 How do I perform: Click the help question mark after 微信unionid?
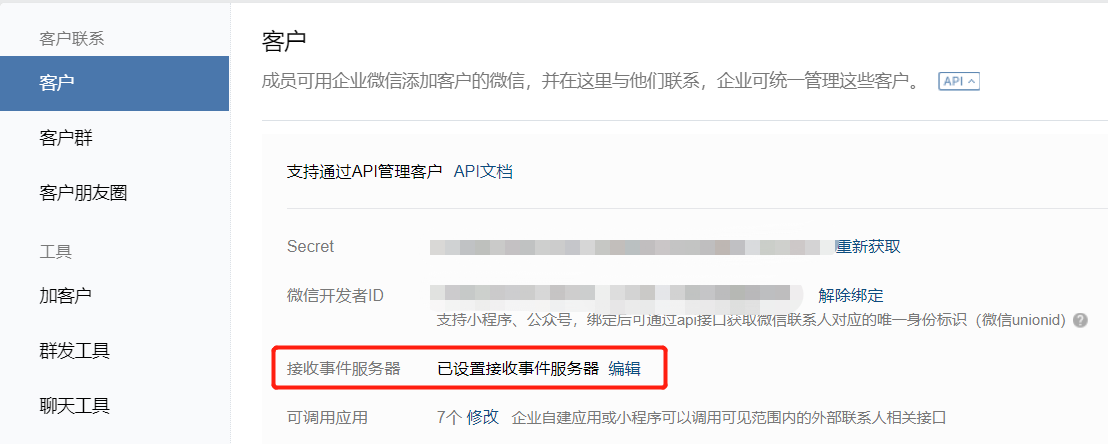click(x=1080, y=320)
